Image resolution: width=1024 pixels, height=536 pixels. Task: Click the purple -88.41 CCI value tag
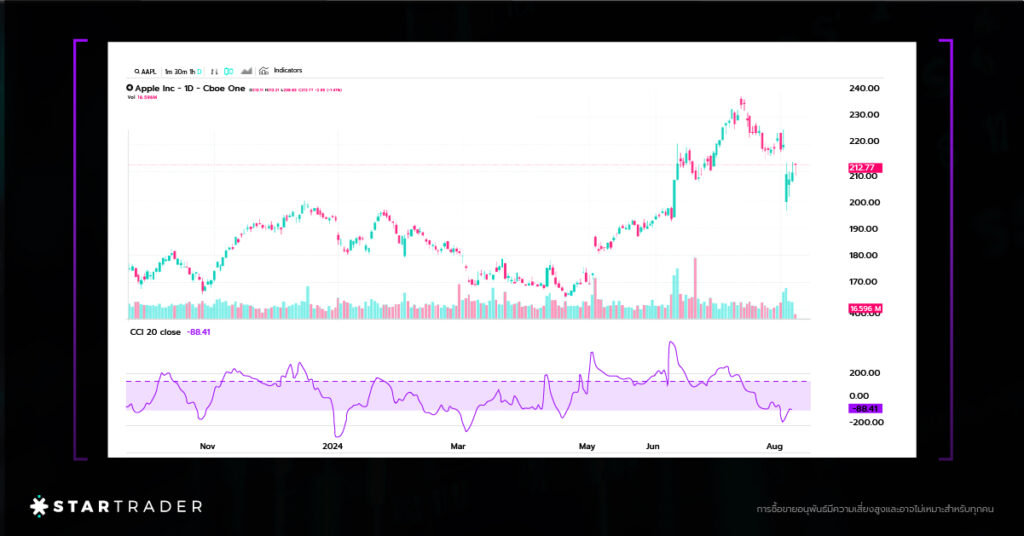[x=864, y=408]
